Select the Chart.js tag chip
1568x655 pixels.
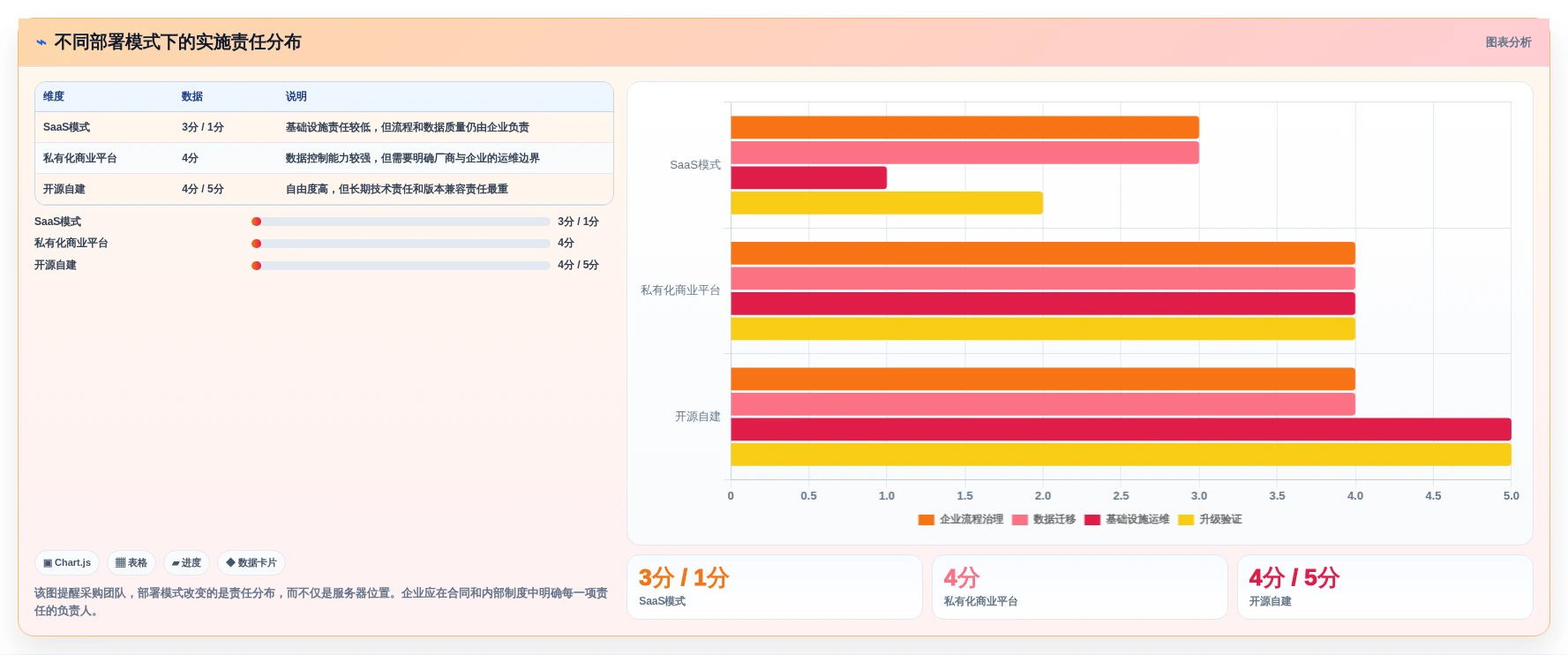pyautogui.click(x=67, y=562)
